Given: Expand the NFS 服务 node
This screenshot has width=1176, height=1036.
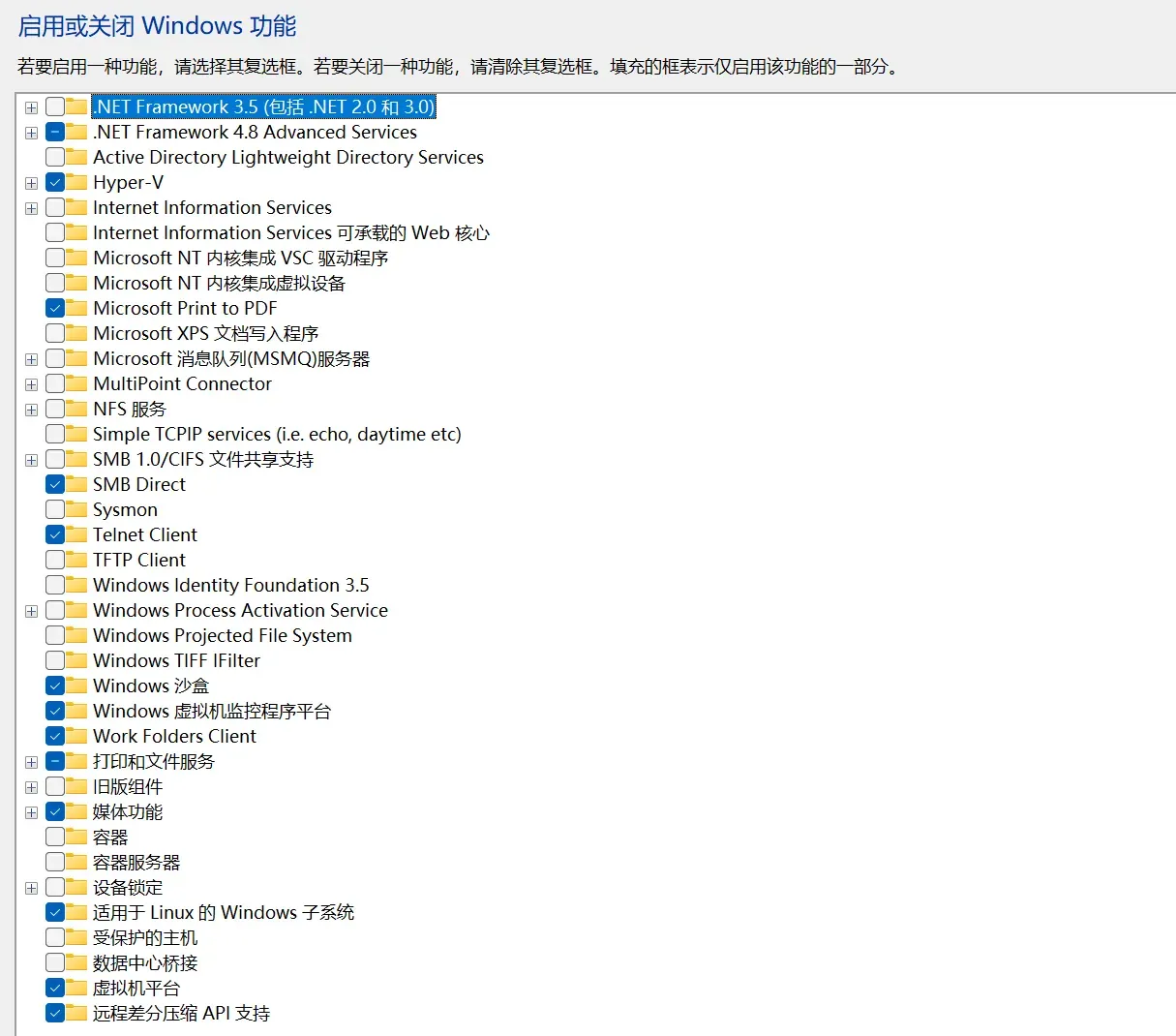Looking at the screenshot, I should (x=32, y=410).
